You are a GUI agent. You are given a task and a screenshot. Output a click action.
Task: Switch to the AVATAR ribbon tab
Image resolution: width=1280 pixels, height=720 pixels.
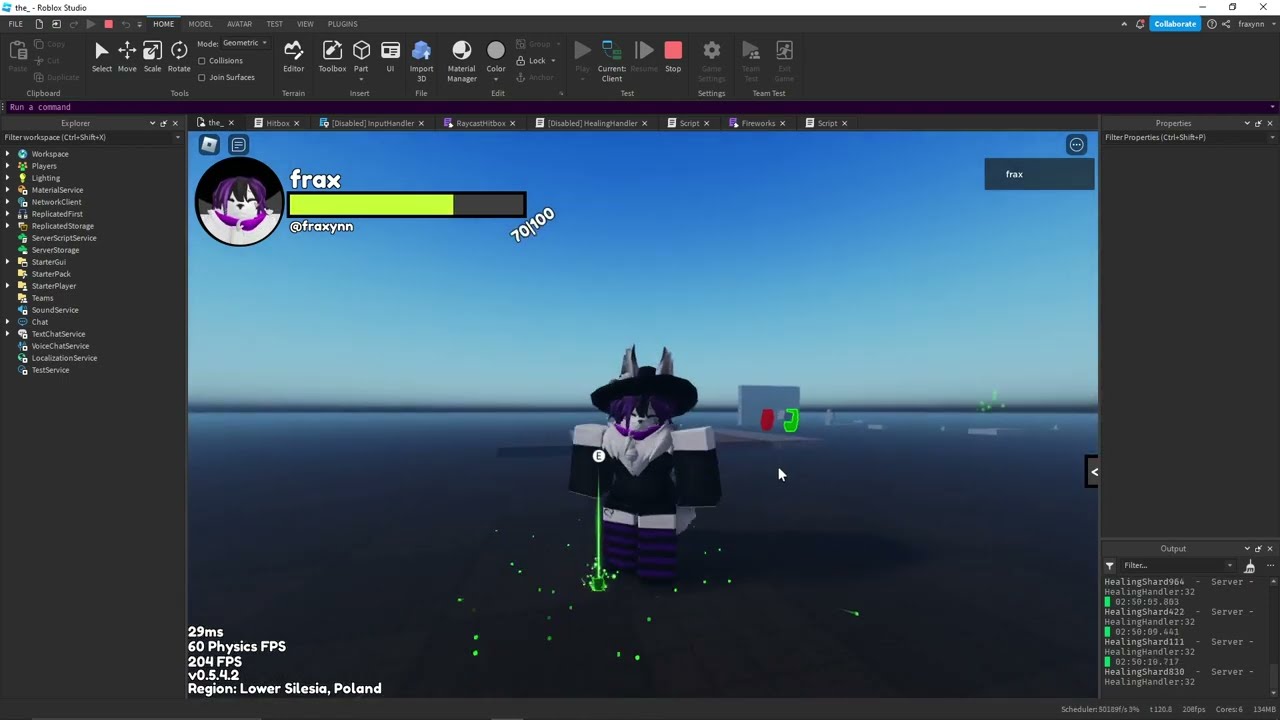coord(239,24)
